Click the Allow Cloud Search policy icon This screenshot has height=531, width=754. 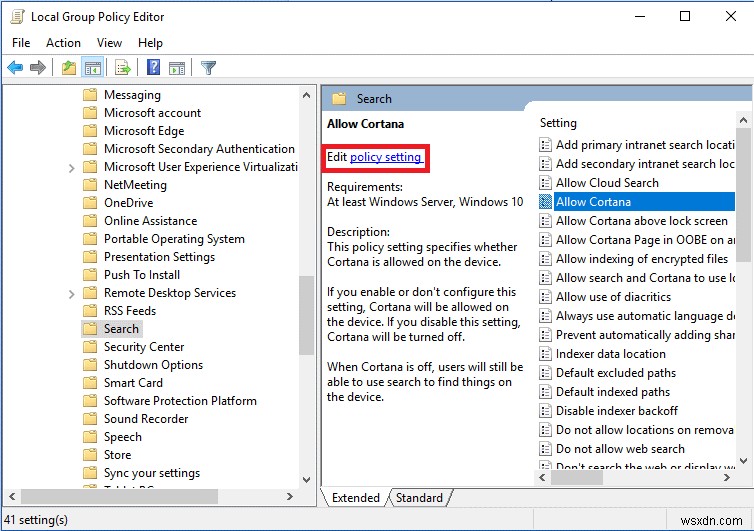[545, 183]
